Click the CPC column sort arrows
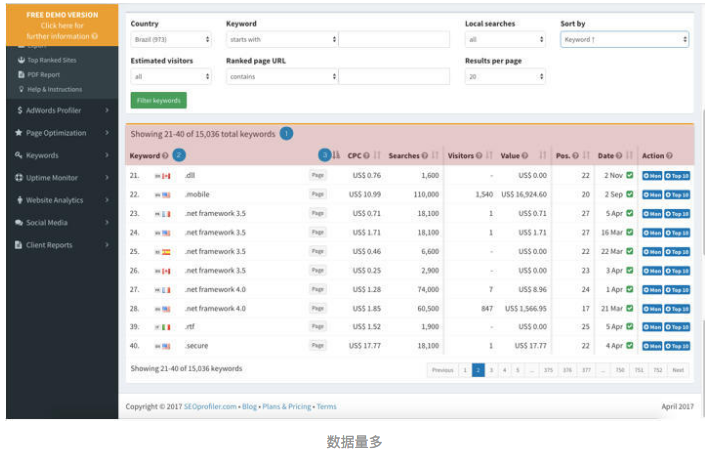This screenshot has width=714, height=458. [377, 156]
